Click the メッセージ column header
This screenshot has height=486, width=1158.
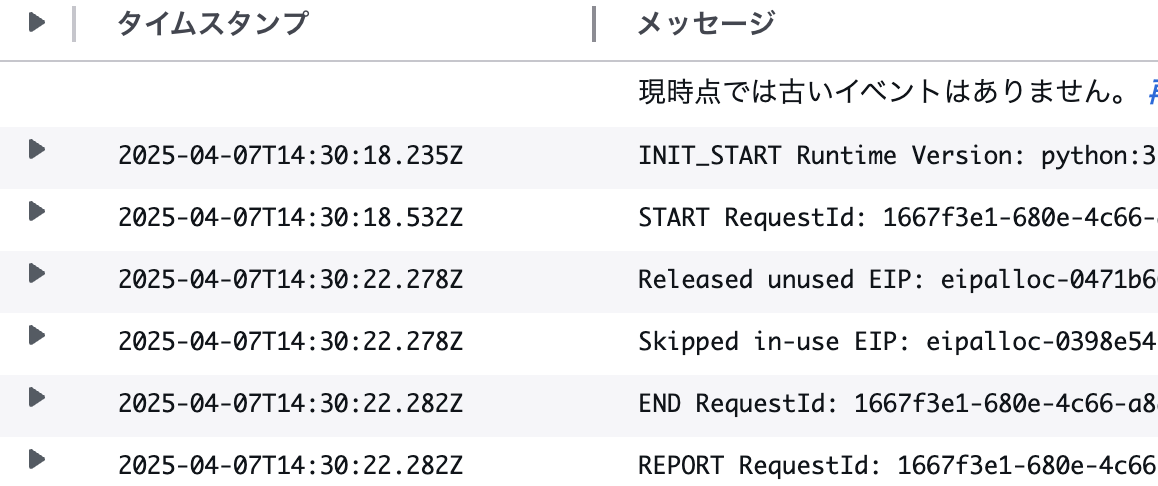point(705,24)
